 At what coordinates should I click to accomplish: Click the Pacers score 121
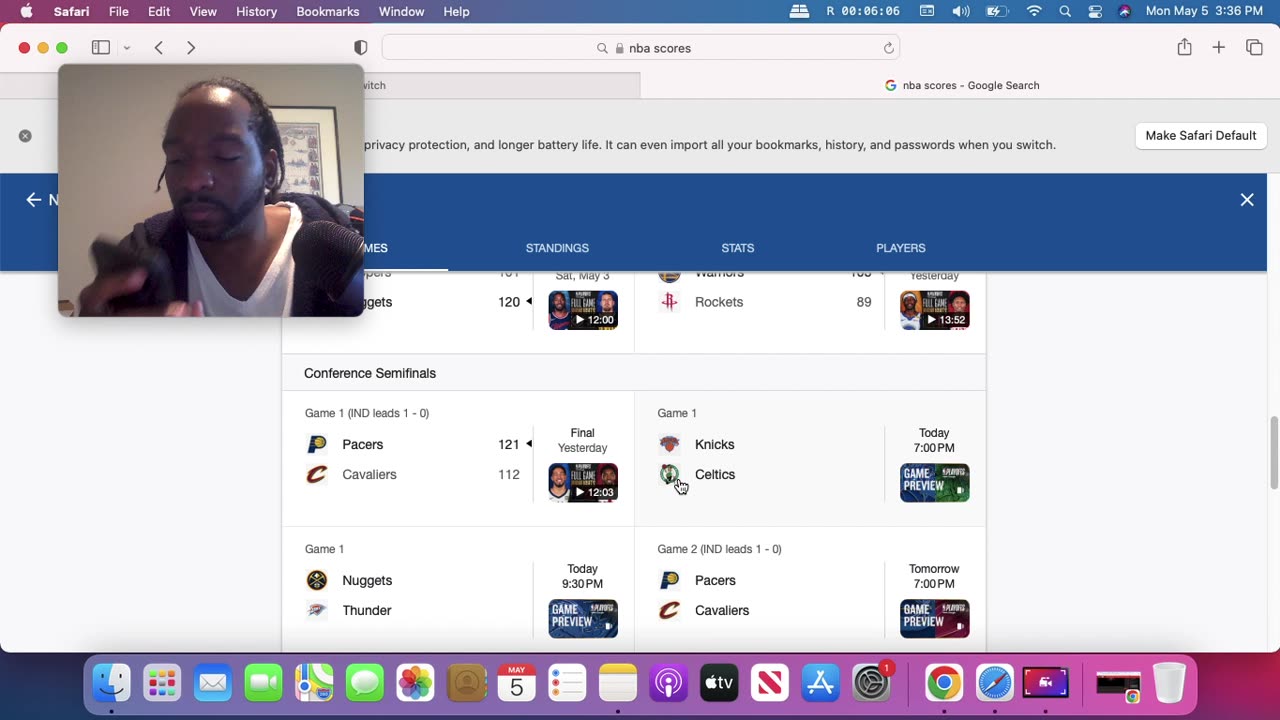[x=509, y=444]
